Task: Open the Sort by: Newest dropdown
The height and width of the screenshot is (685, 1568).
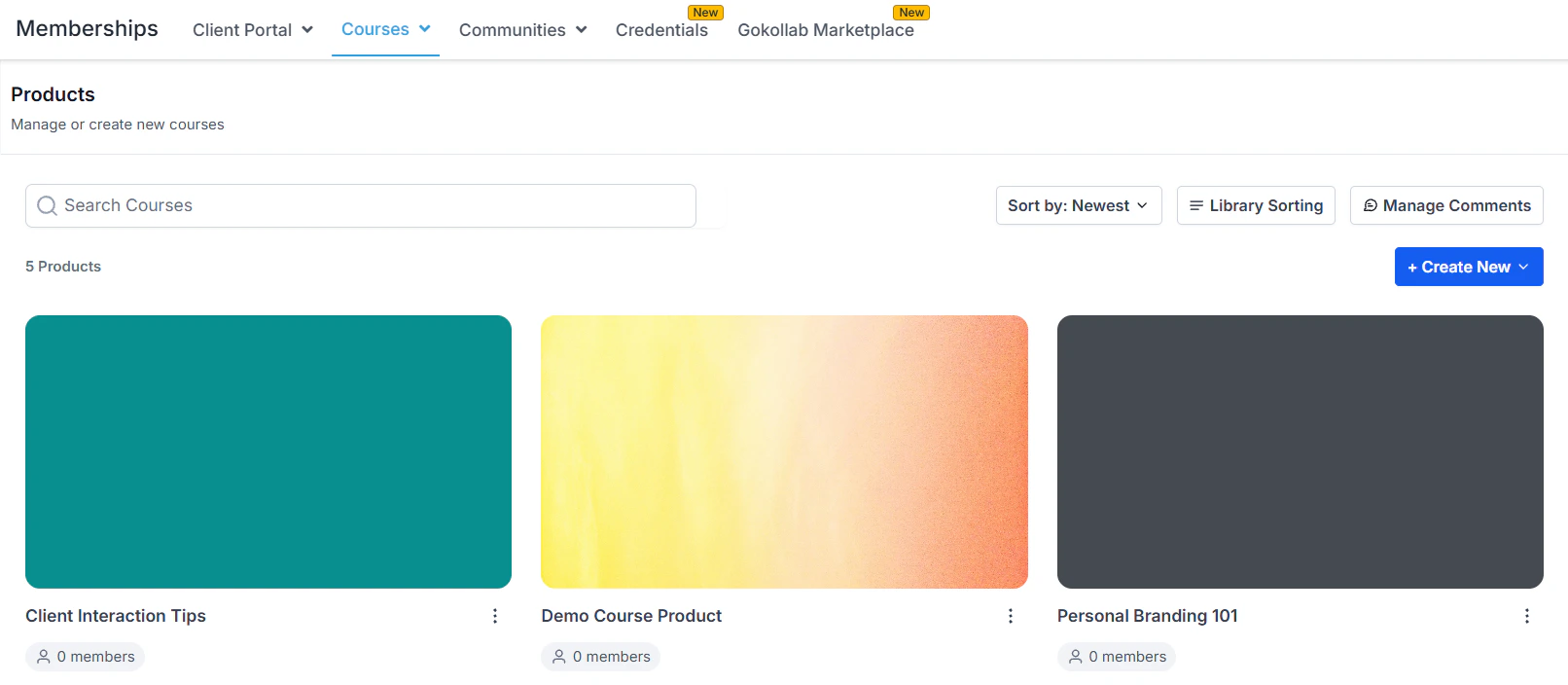Action: click(x=1079, y=205)
